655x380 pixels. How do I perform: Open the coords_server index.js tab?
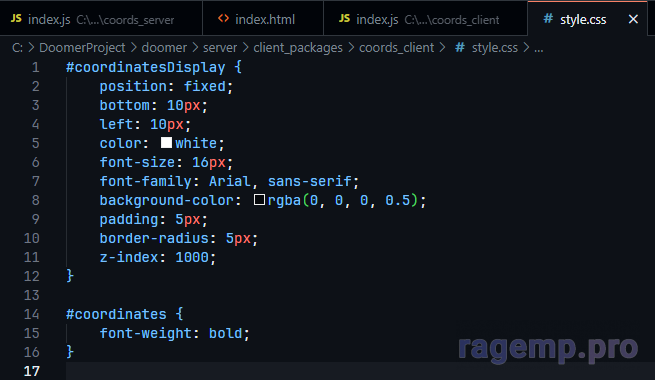point(101,19)
